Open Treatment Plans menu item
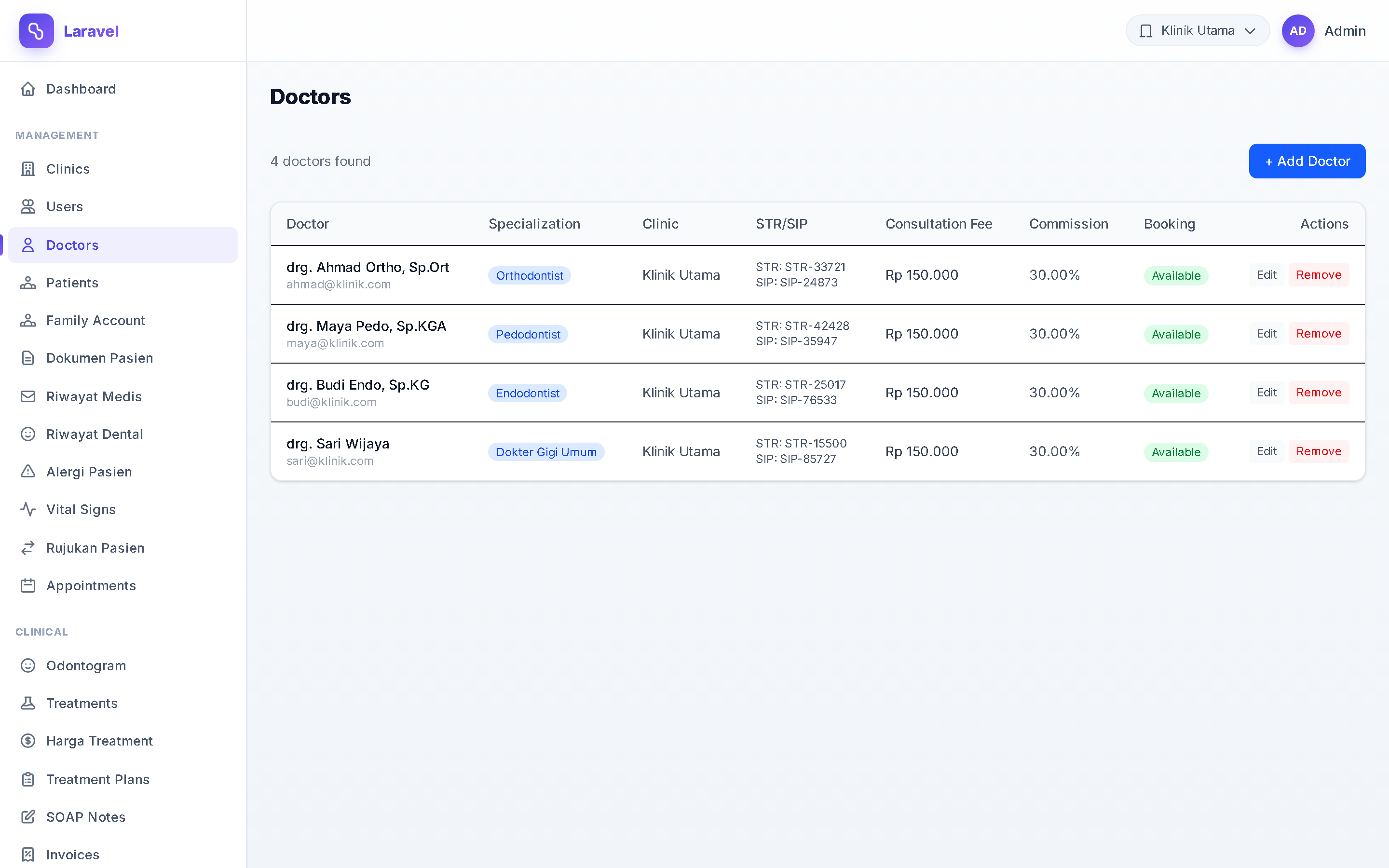The image size is (1389, 868). coord(123,780)
